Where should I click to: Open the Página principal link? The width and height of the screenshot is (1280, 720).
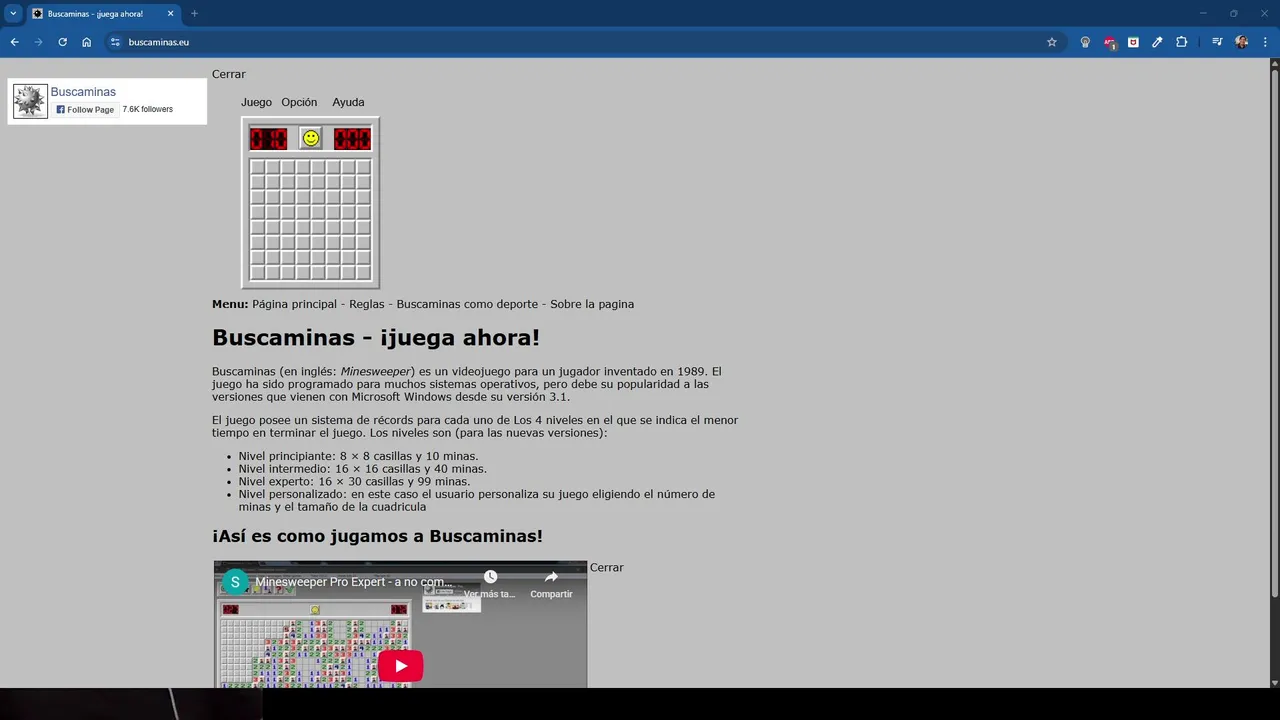pos(294,304)
